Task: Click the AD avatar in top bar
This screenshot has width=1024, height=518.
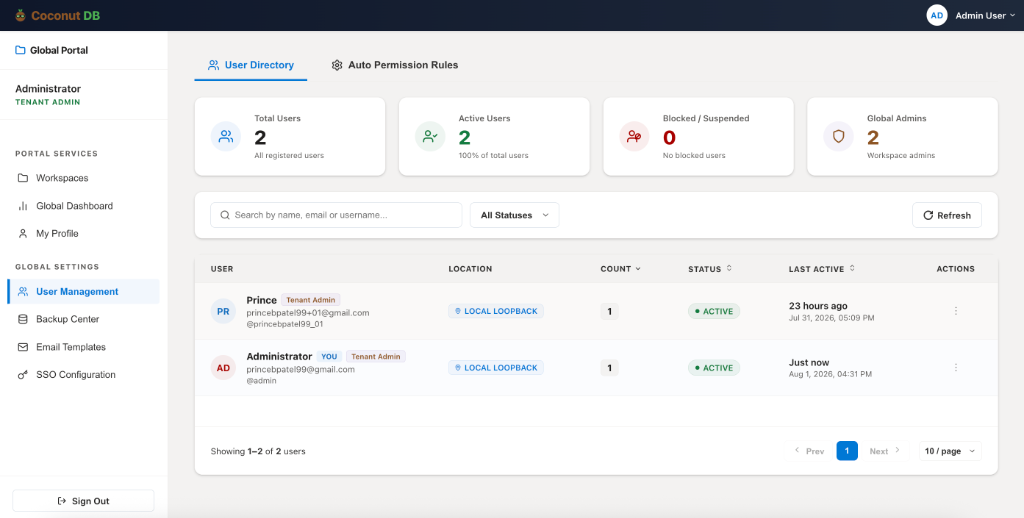Action: click(x=936, y=15)
